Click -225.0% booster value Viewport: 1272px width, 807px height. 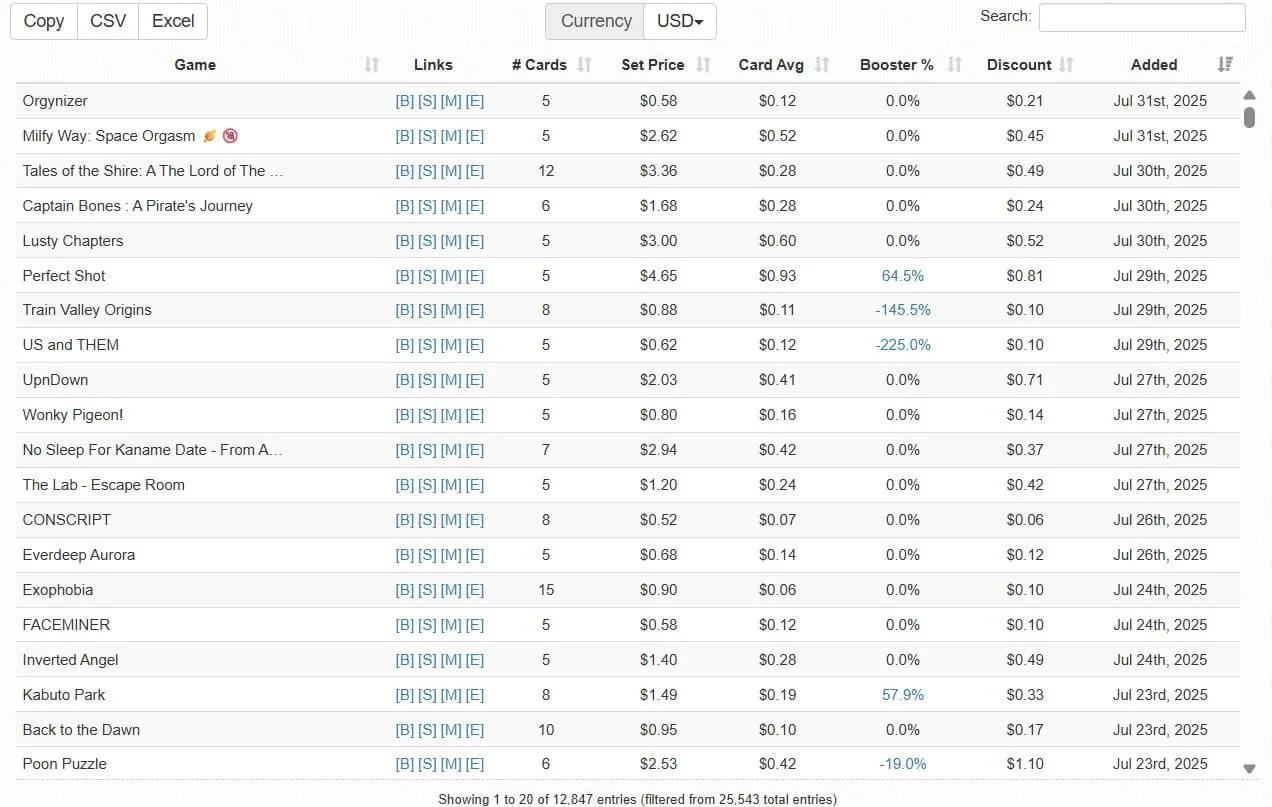tap(903, 345)
